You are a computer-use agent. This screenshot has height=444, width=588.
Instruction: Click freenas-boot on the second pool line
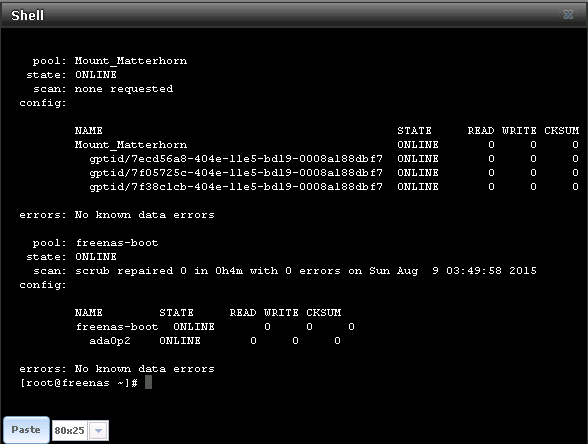(x=117, y=243)
